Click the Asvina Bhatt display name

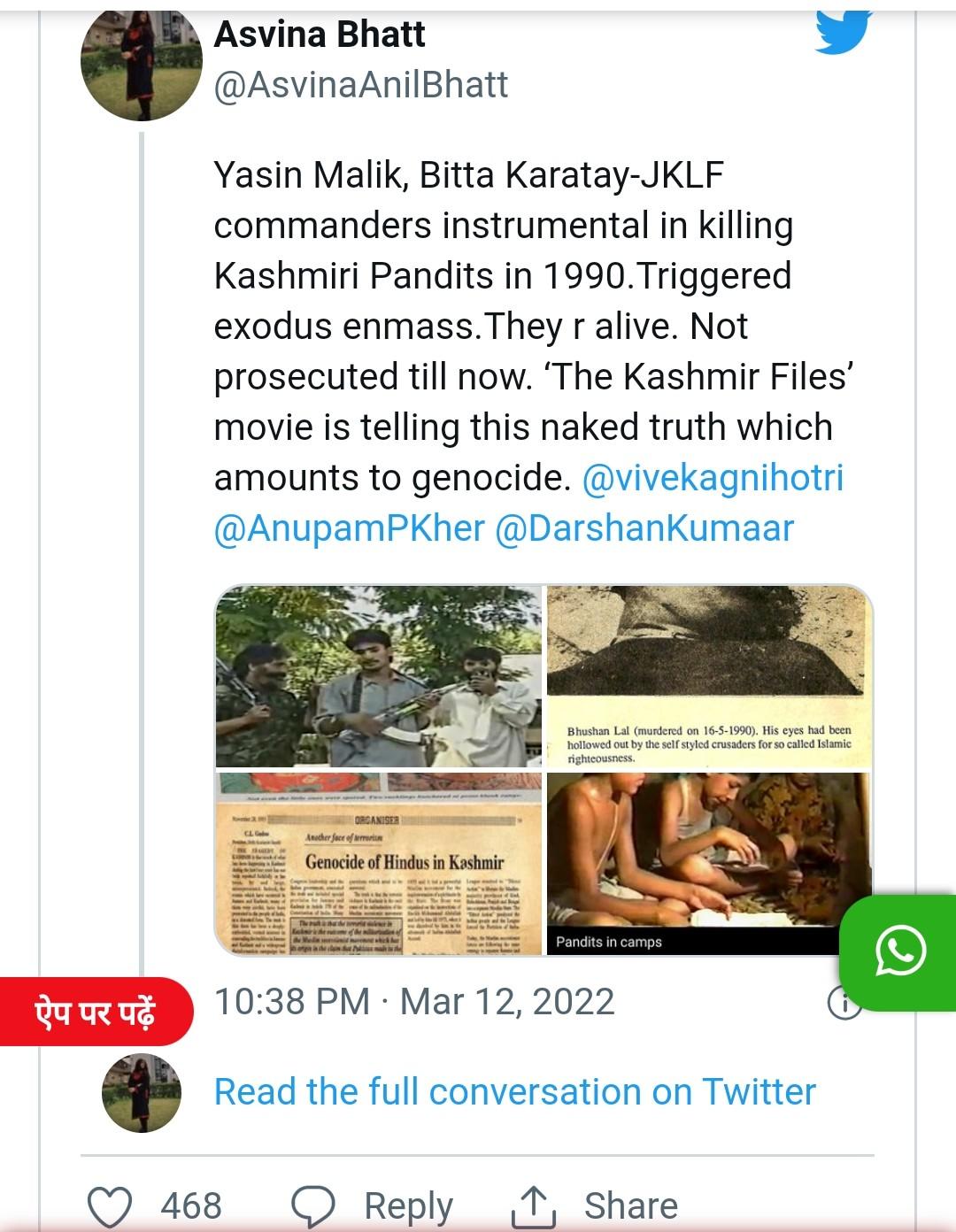(x=320, y=35)
